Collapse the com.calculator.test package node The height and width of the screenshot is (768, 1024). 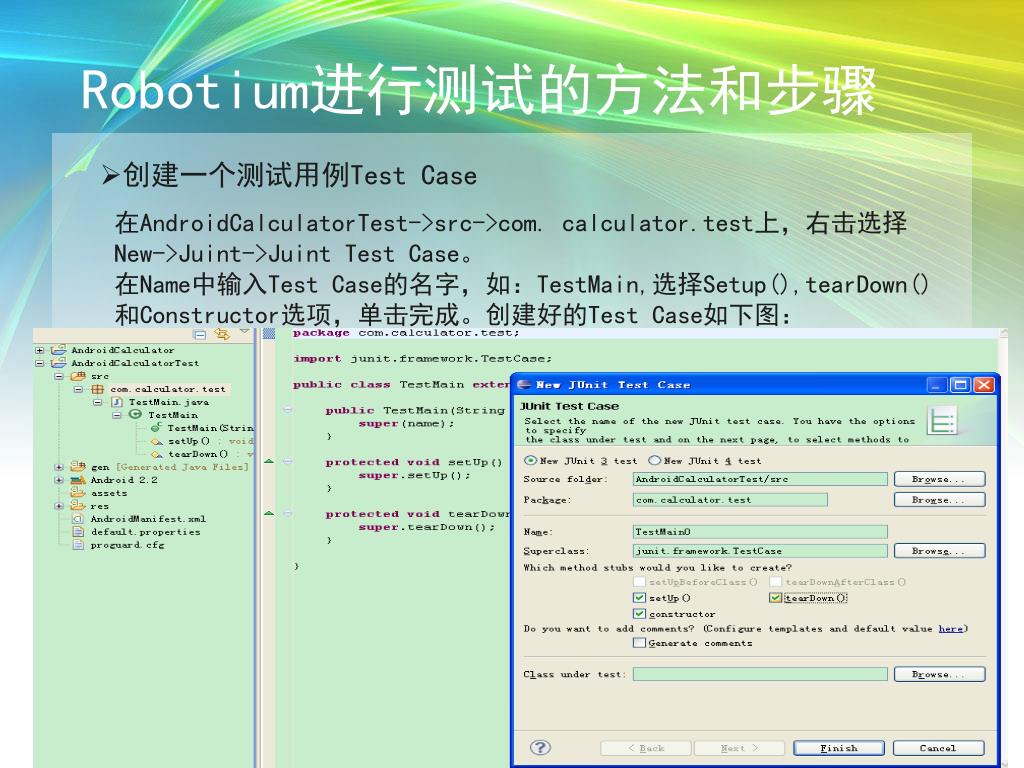point(78,389)
